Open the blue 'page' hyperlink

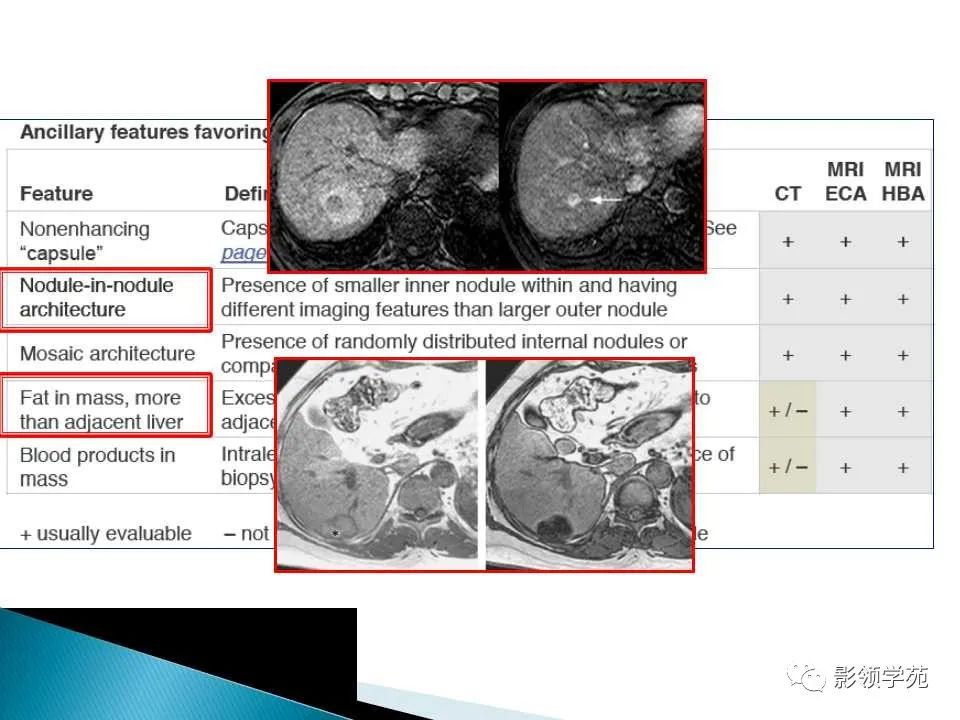(244, 252)
